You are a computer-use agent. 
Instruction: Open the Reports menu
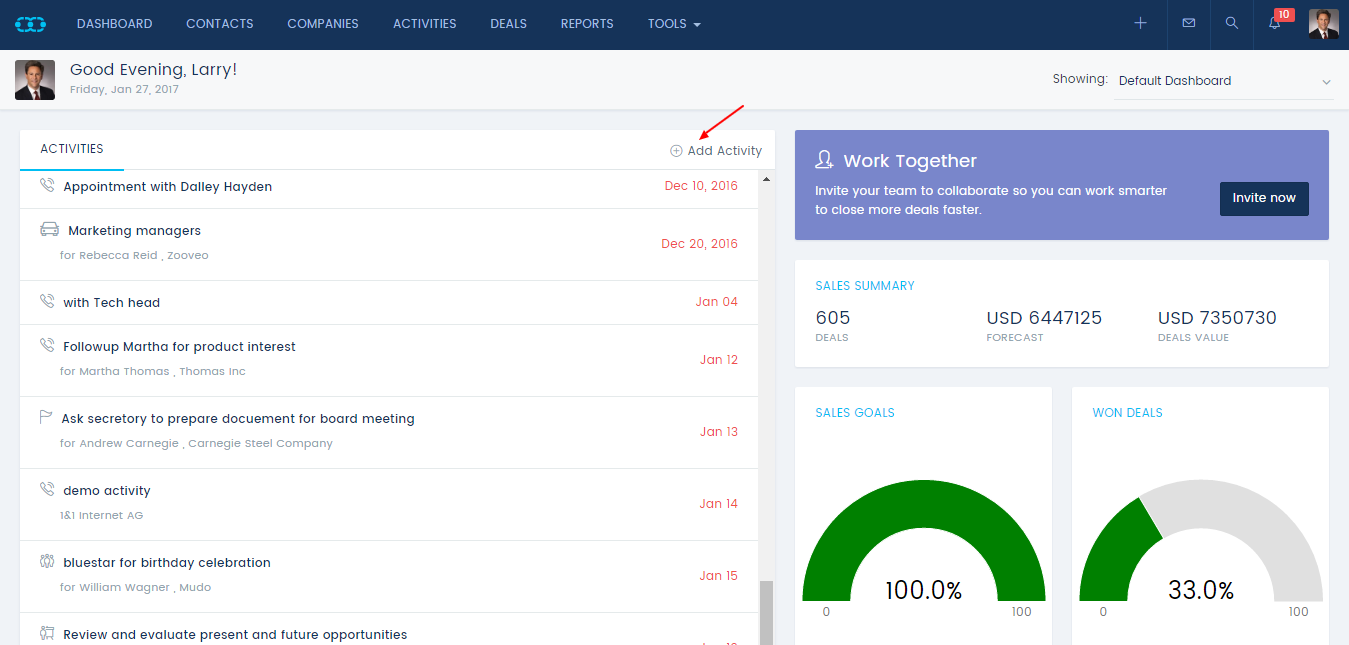pyautogui.click(x=587, y=24)
